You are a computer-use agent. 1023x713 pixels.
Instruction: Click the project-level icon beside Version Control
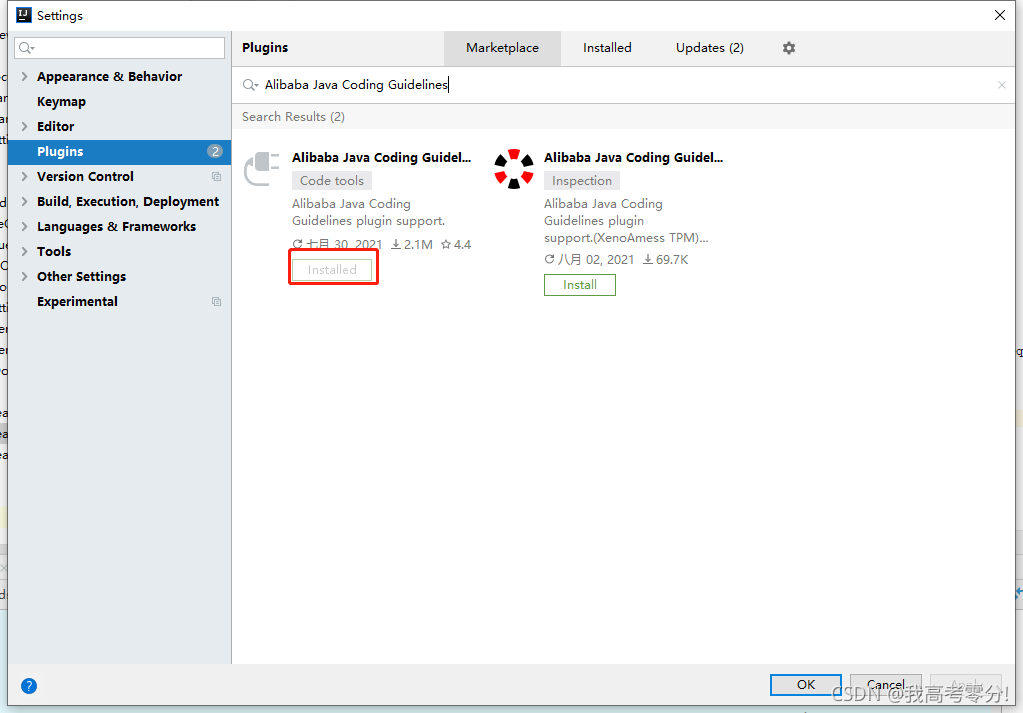click(x=217, y=177)
